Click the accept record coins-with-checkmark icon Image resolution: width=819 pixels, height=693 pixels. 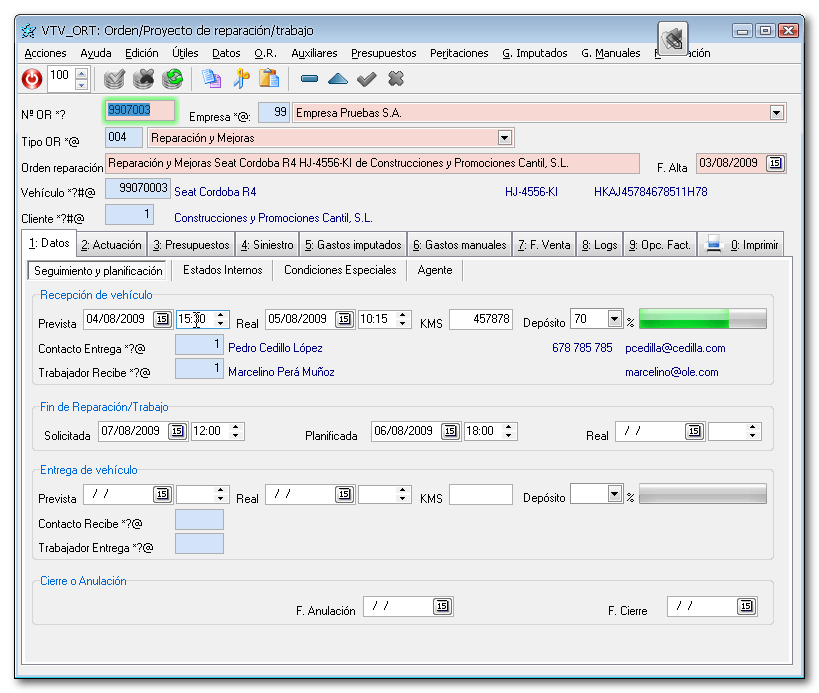(114, 79)
